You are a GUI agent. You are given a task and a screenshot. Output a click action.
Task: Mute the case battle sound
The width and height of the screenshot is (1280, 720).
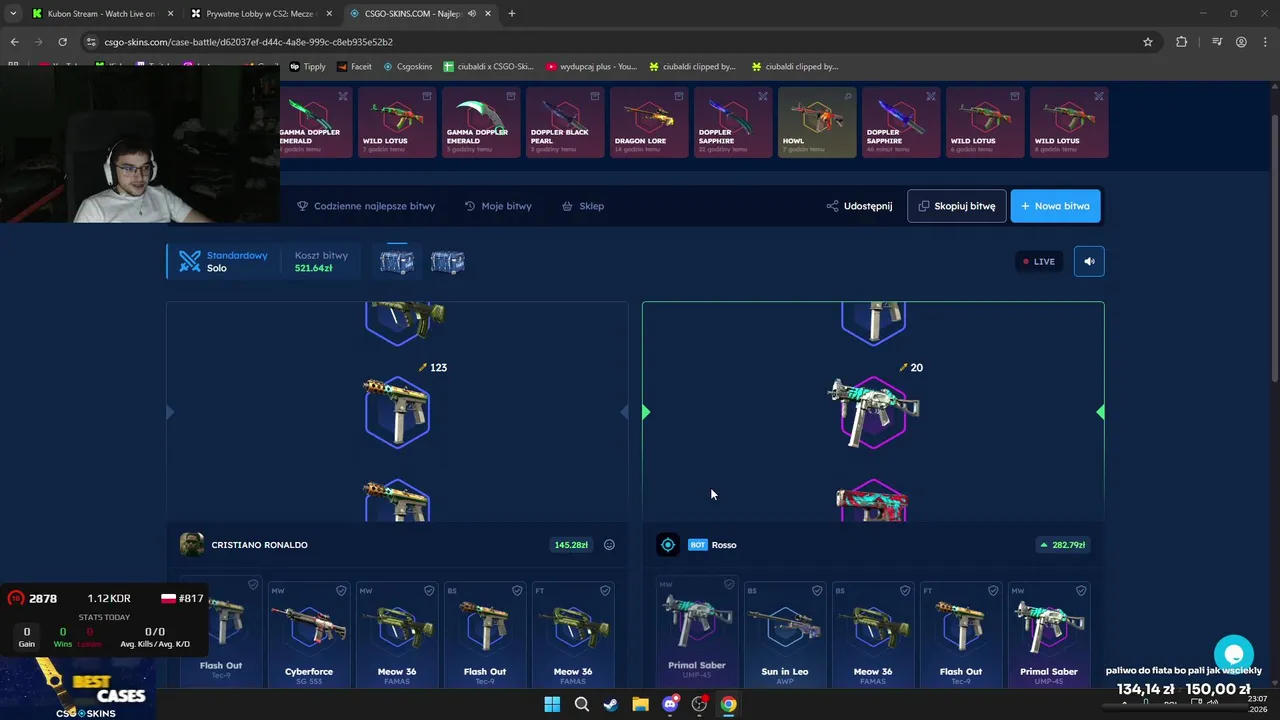point(1089,261)
